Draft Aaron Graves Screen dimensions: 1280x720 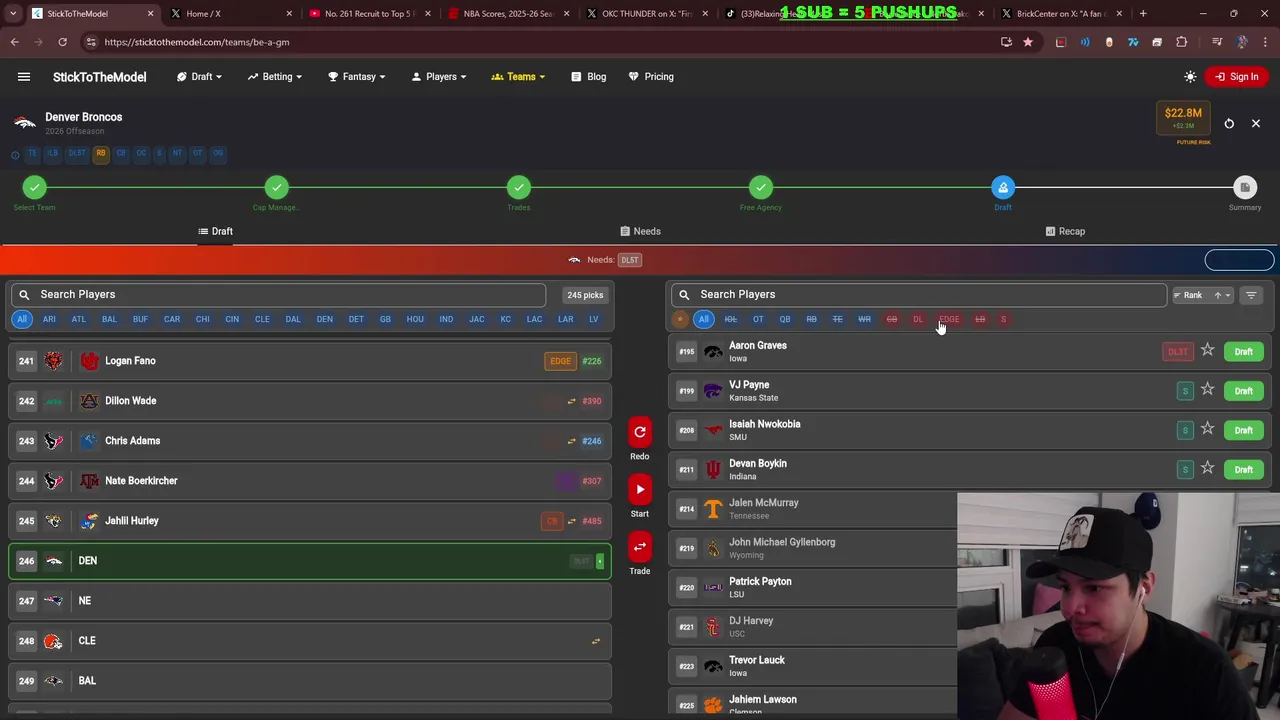[x=1243, y=352]
